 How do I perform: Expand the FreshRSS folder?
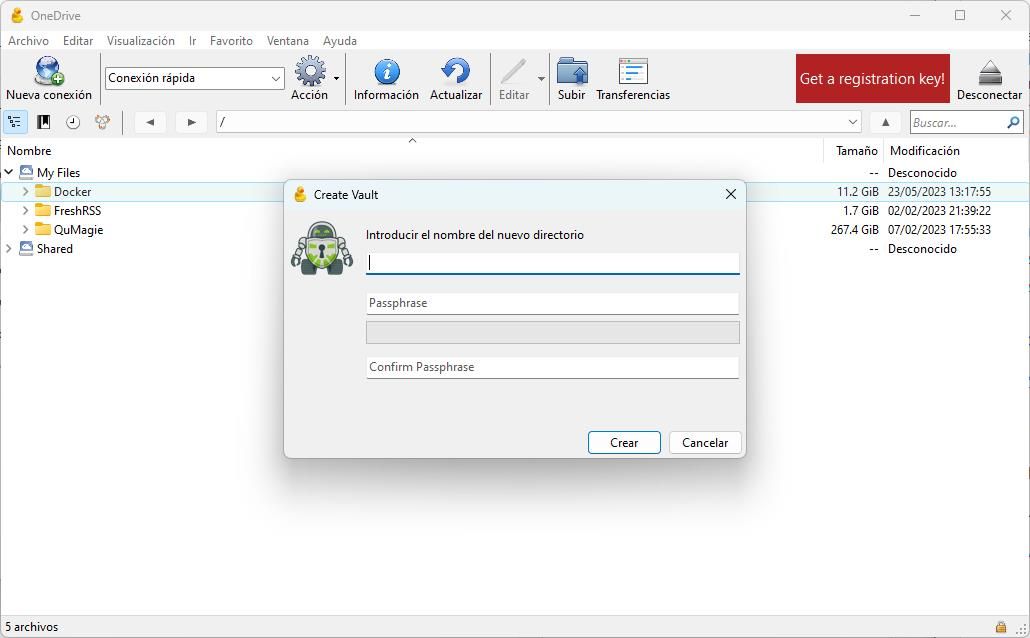[x=25, y=210]
